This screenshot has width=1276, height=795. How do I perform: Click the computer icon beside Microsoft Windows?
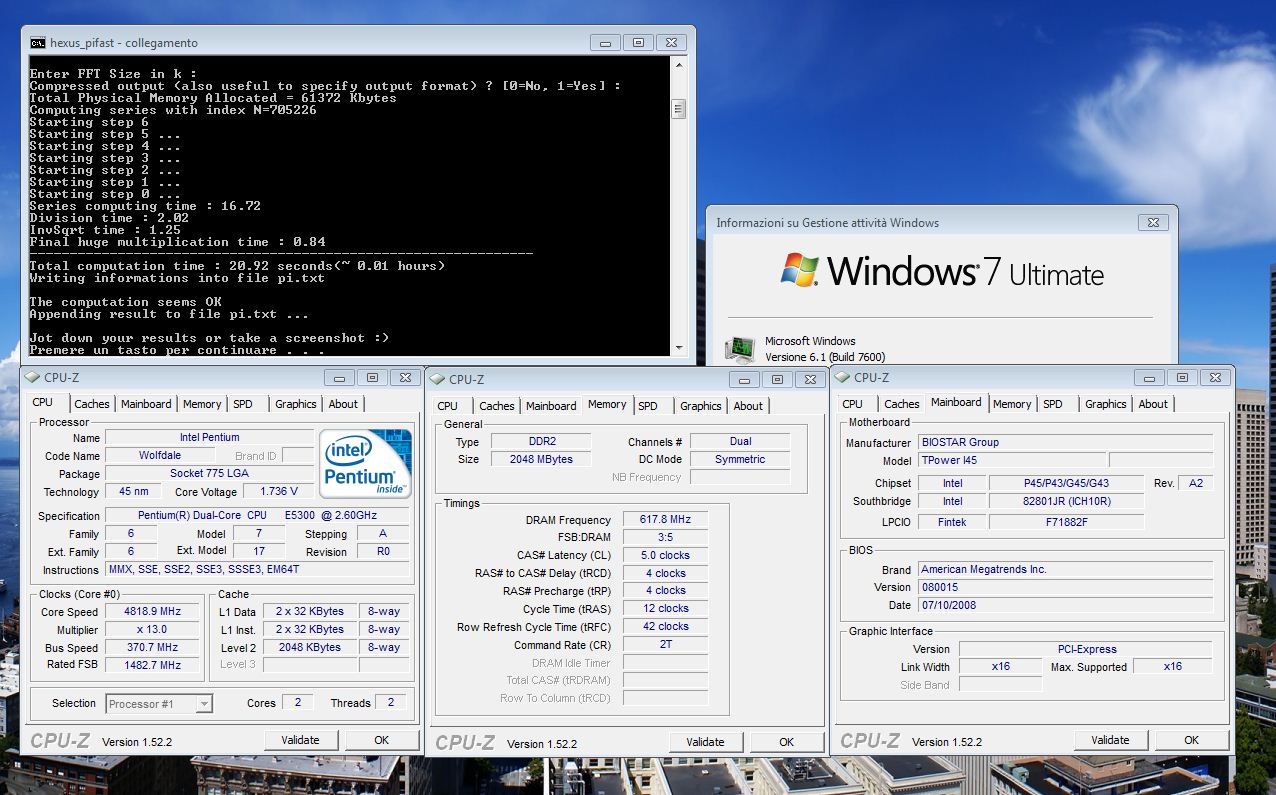(740, 349)
